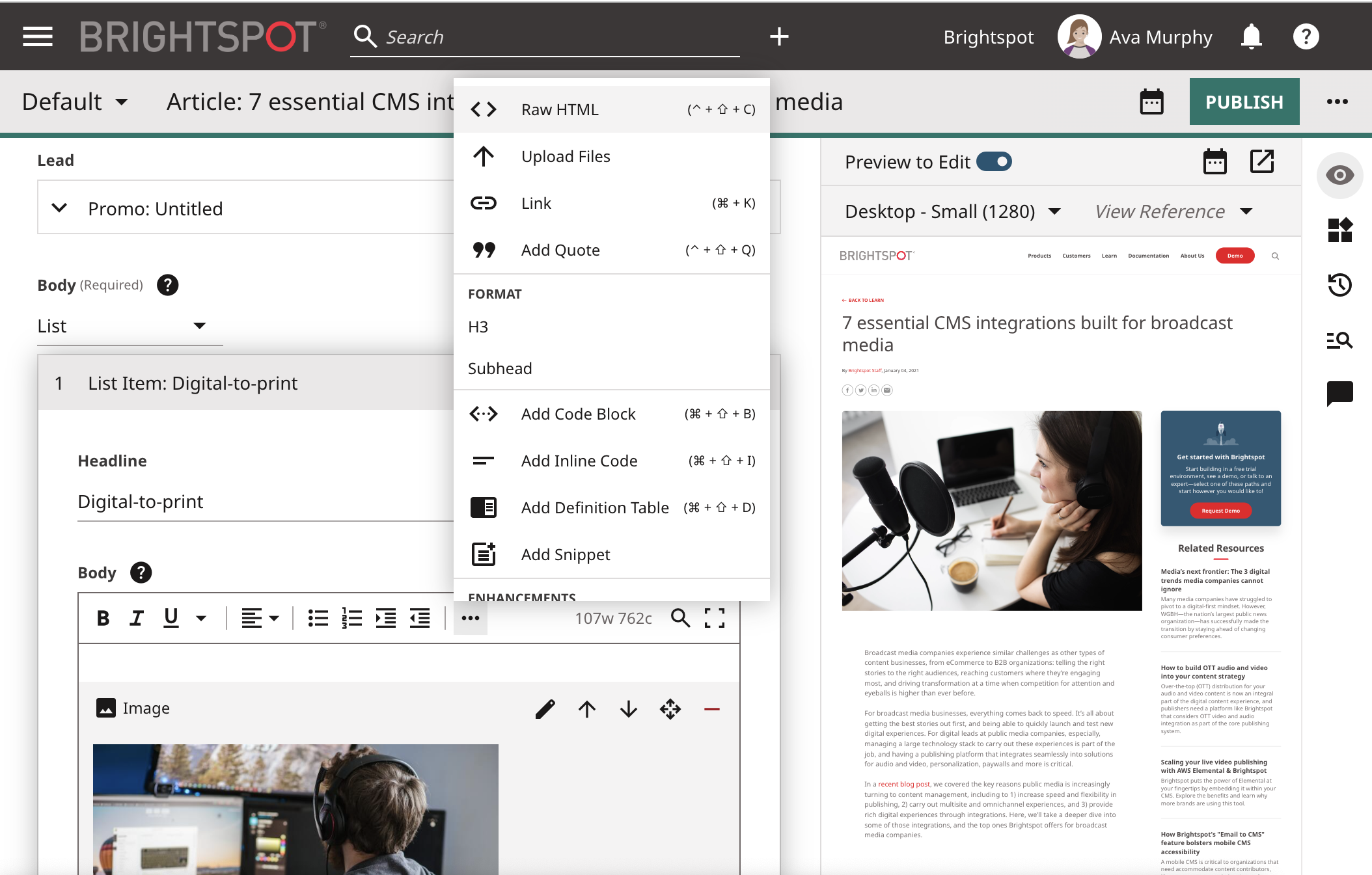This screenshot has width=1372, height=875.
Task: Open the help question mark in header
Action: point(1306,36)
